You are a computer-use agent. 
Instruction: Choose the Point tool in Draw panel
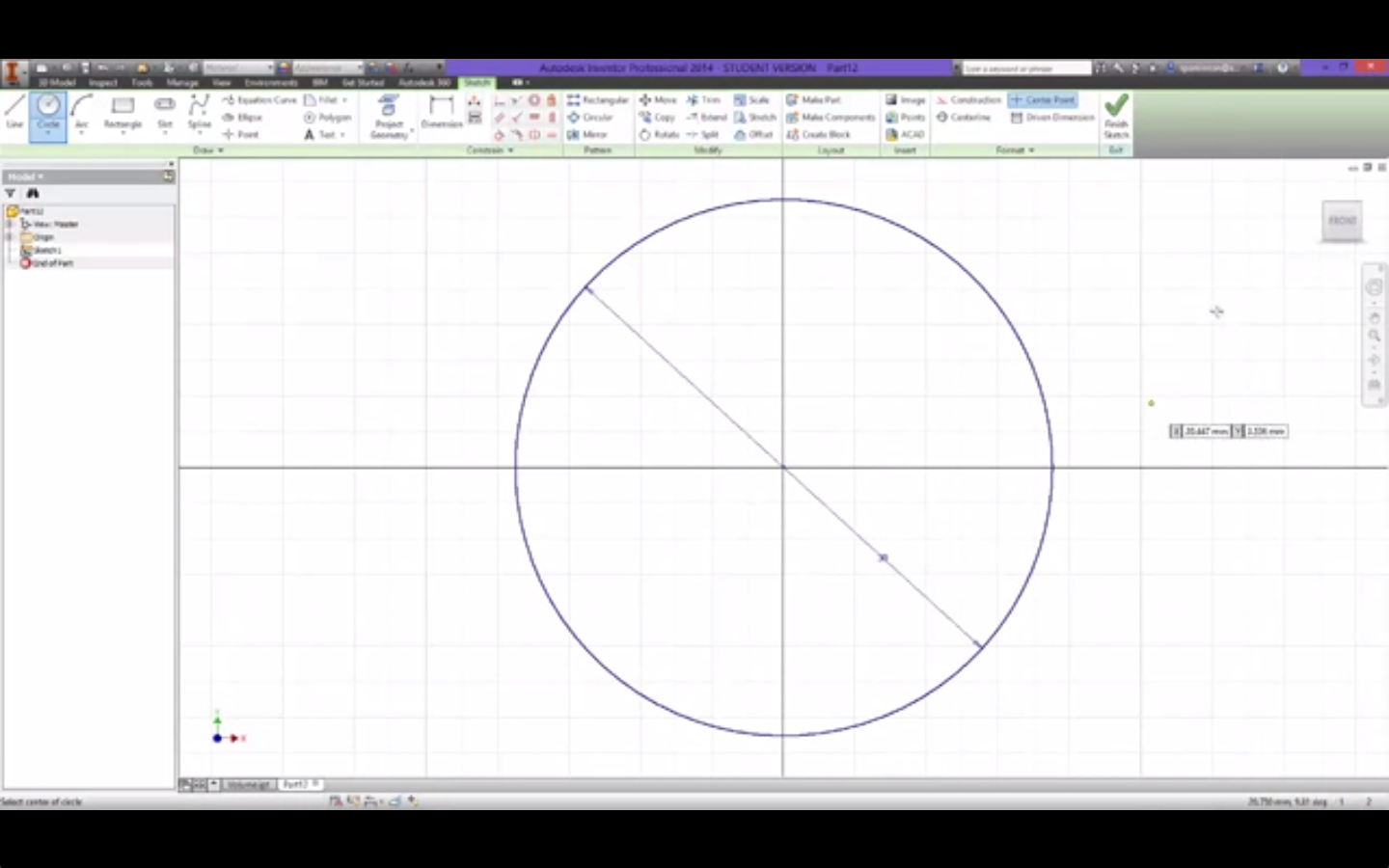[x=241, y=135]
